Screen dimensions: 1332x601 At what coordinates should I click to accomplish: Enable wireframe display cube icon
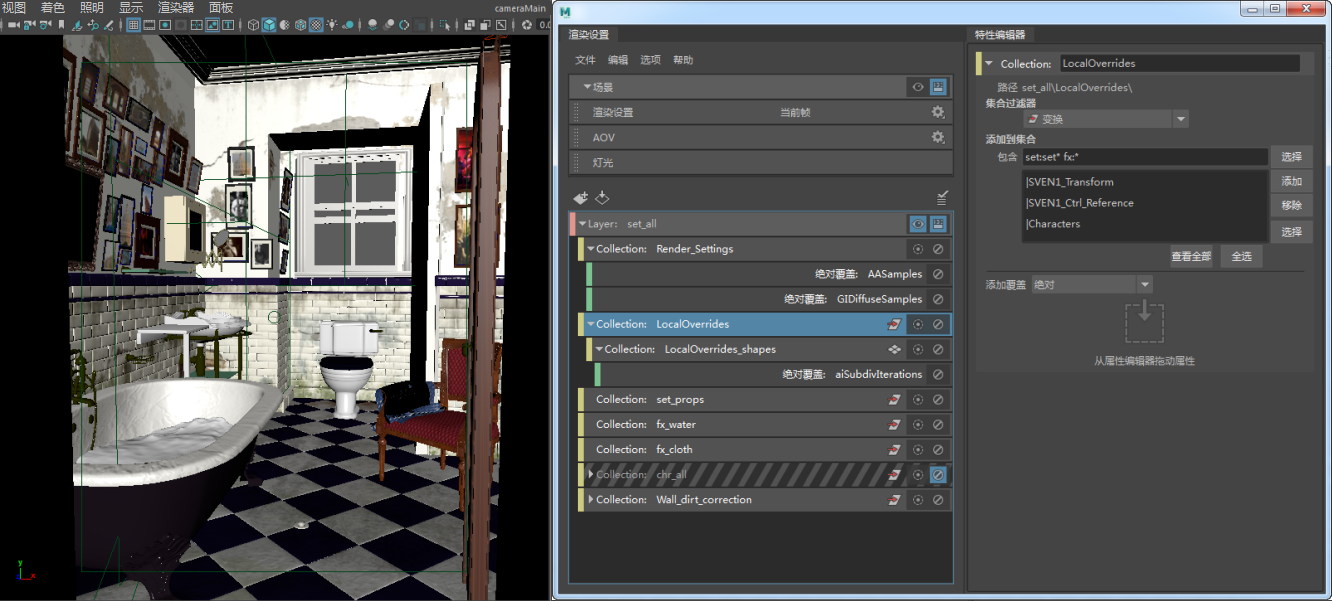click(253, 24)
